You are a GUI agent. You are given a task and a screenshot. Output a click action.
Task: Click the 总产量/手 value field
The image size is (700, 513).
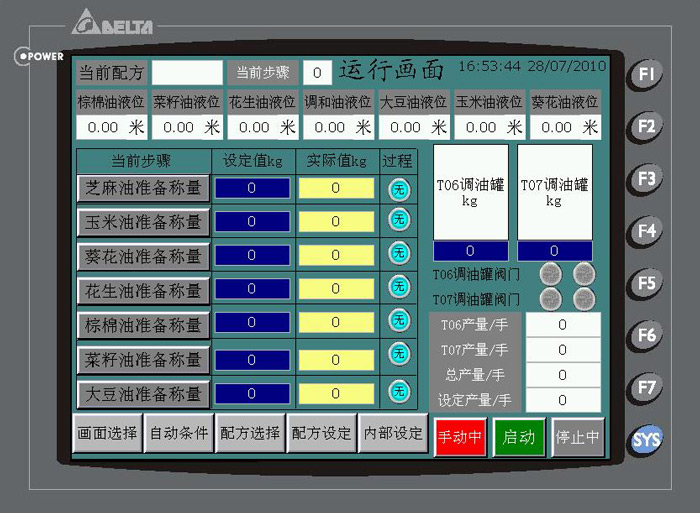click(563, 375)
